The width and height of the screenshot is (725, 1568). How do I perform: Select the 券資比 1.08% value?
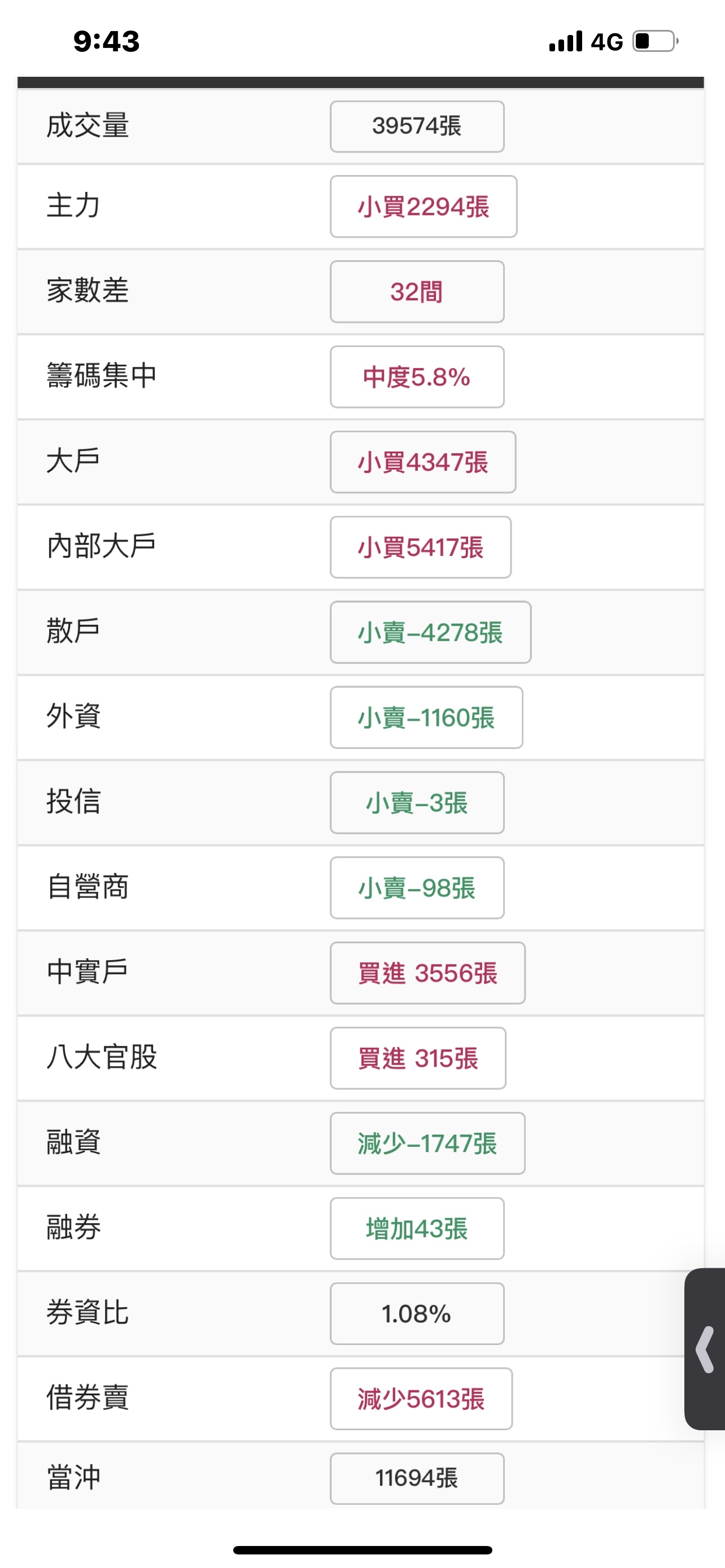click(x=417, y=1315)
